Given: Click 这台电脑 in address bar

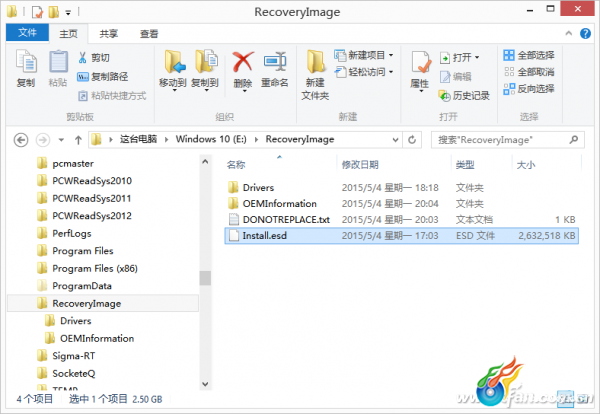Looking at the screenshot, I should 139,139.
